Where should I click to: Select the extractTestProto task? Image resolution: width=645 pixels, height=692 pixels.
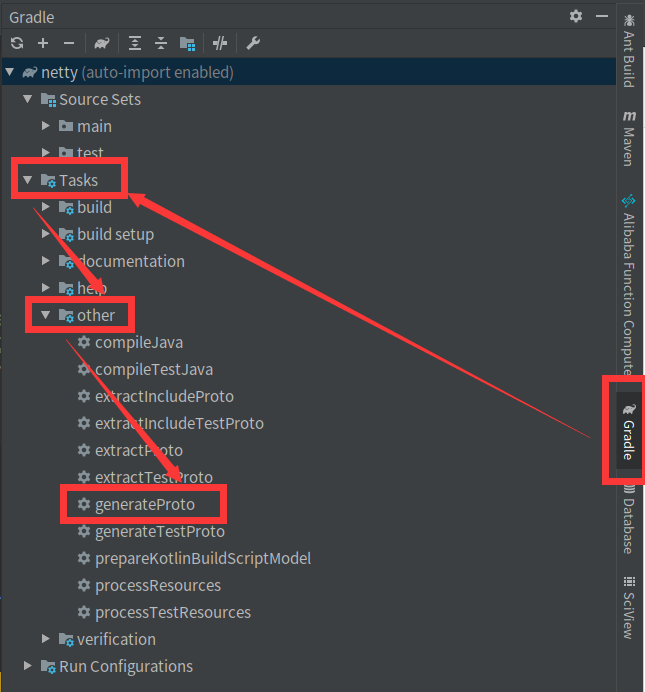(x=154, y=477)
